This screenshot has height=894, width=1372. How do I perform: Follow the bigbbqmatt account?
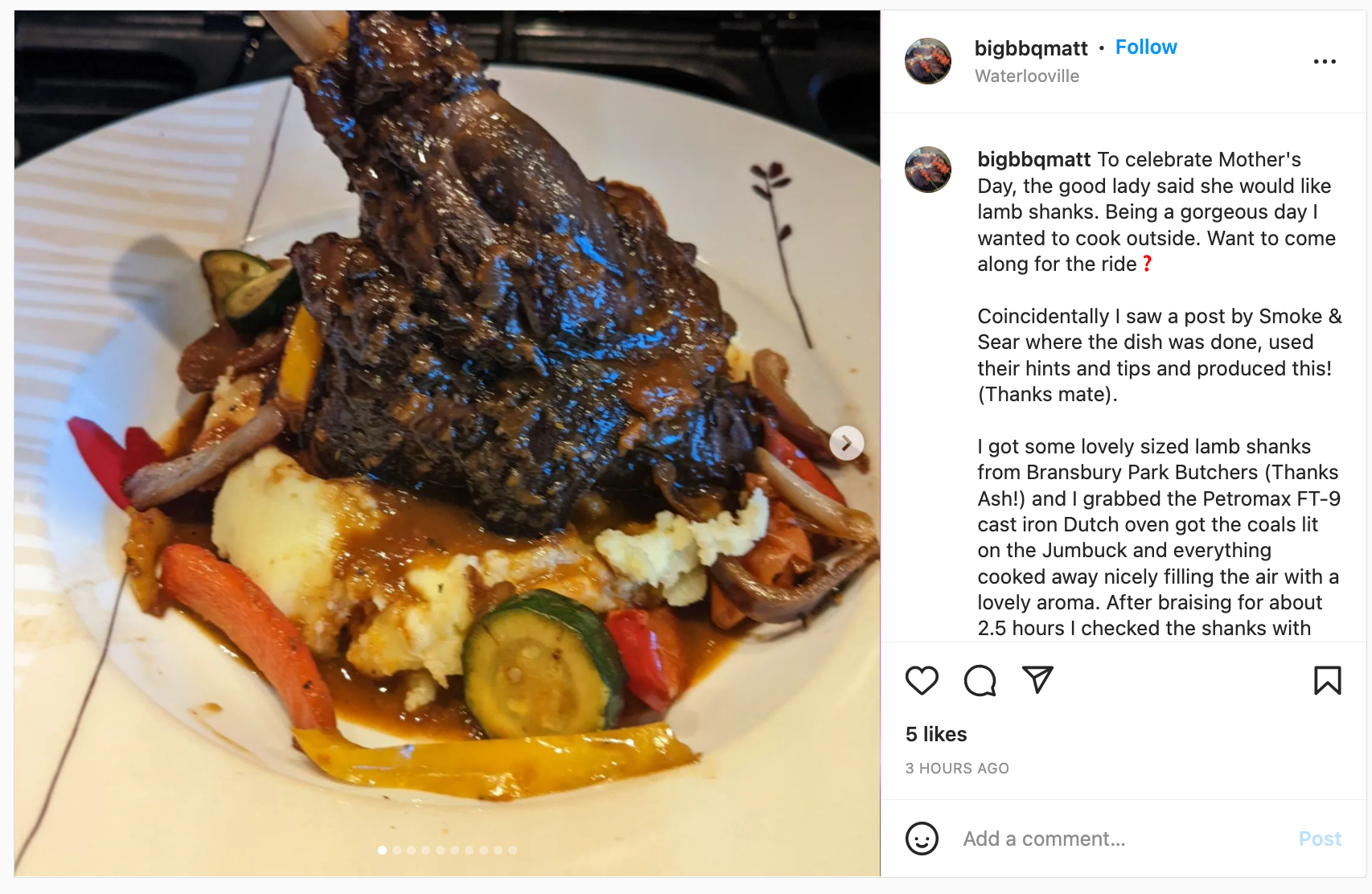coord(1146,47)
